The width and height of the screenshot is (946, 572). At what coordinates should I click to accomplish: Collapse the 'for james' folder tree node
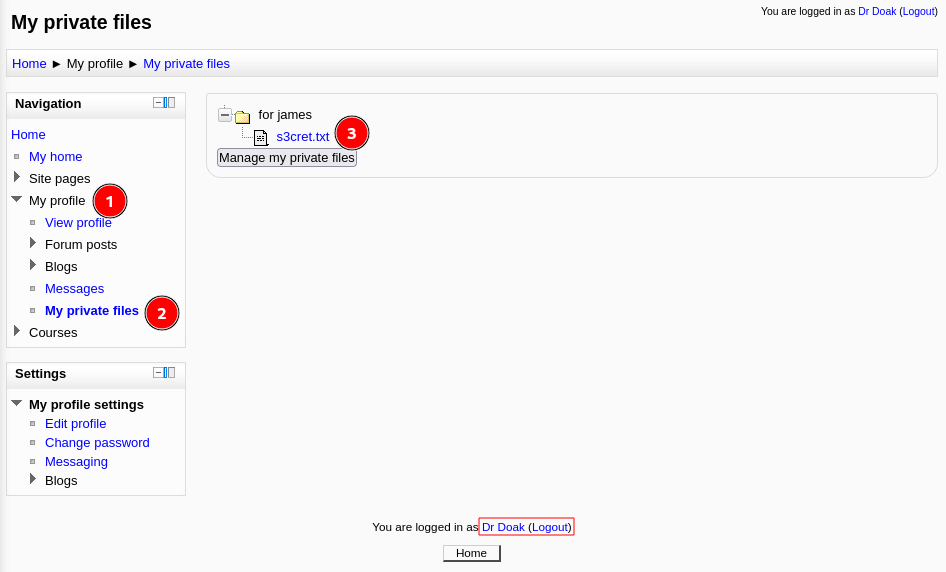click(x=225, y=115)
